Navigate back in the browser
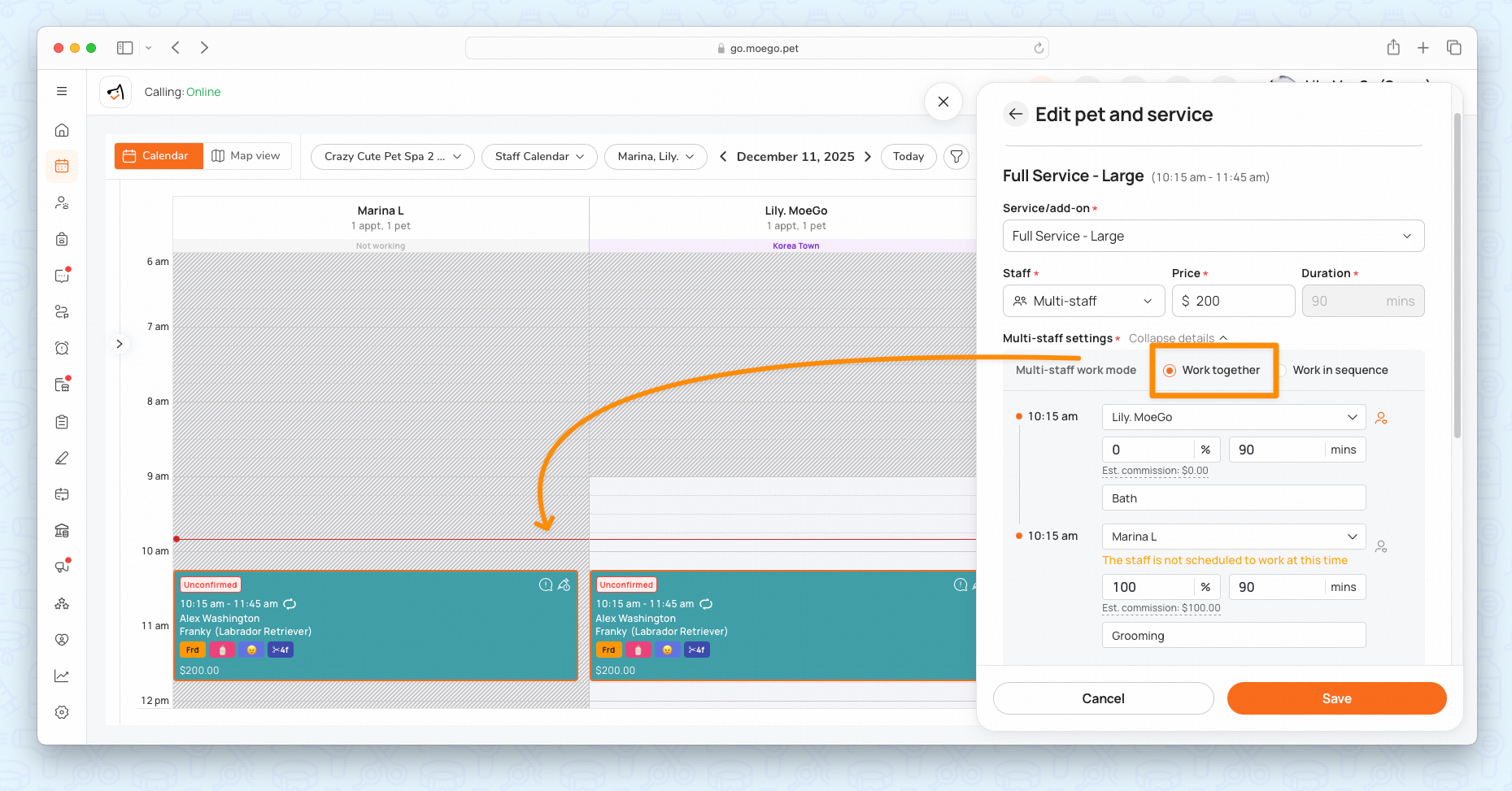 pyautogui.click(x=176, y=48)
